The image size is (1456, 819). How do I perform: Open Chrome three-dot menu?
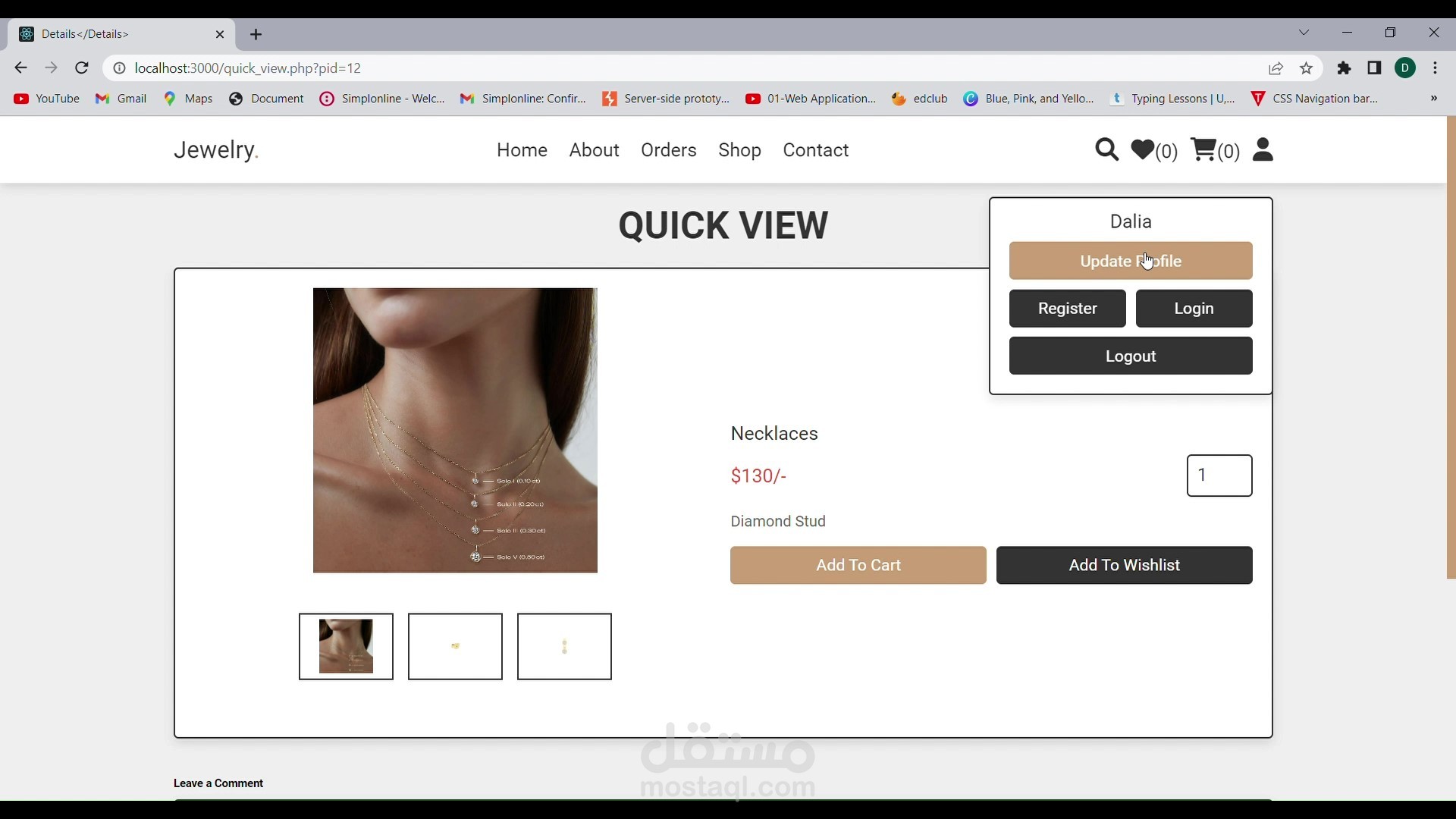(x=1436, y=68)
